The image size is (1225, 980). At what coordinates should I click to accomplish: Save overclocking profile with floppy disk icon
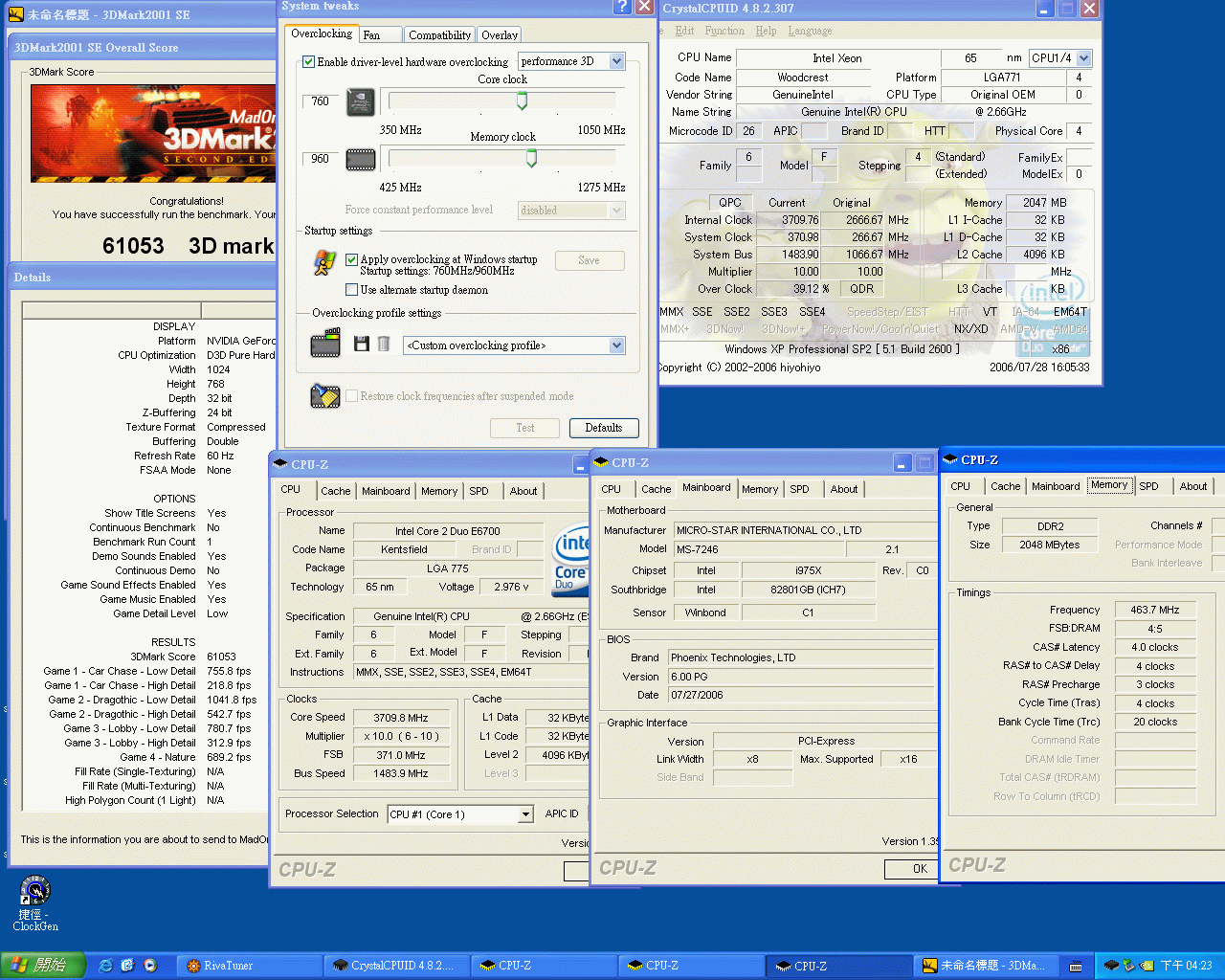362,344
